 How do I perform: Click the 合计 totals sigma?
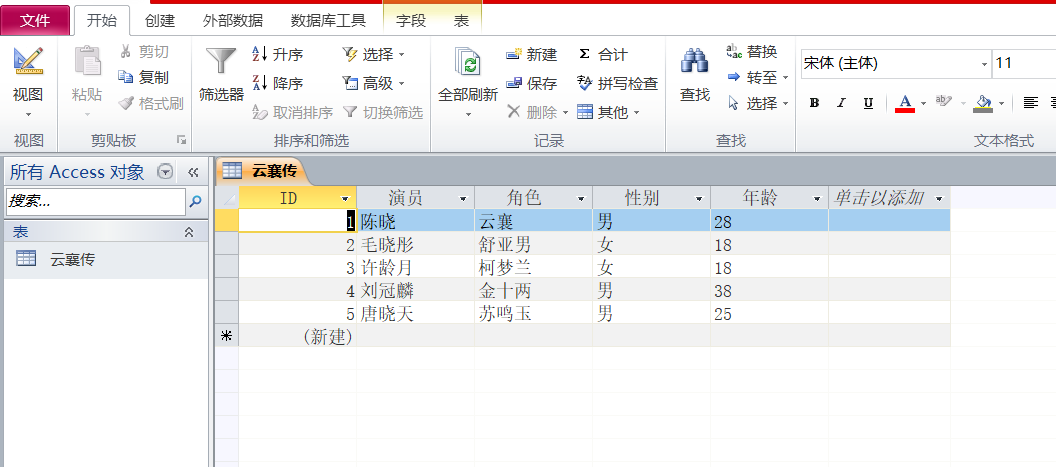584,55
